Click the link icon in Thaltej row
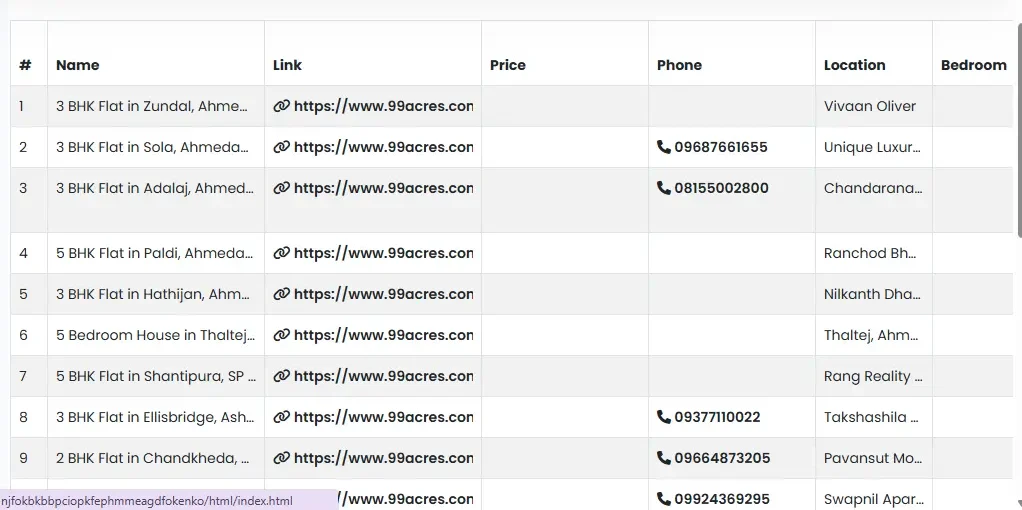The height and width of the screenshot is (510, 1022). coord(282,335)
